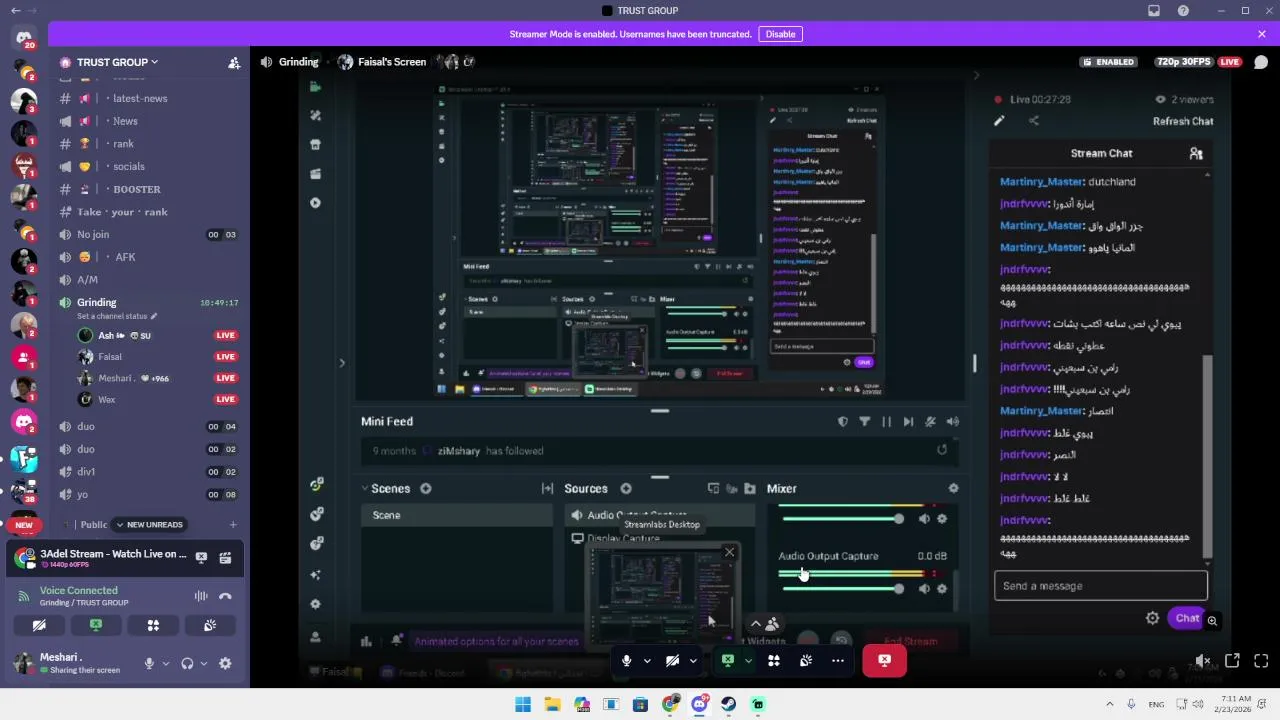This screenshot has width=1280, height=720.
Task: Click the purple Chat send button
Action: [1187, 618]
